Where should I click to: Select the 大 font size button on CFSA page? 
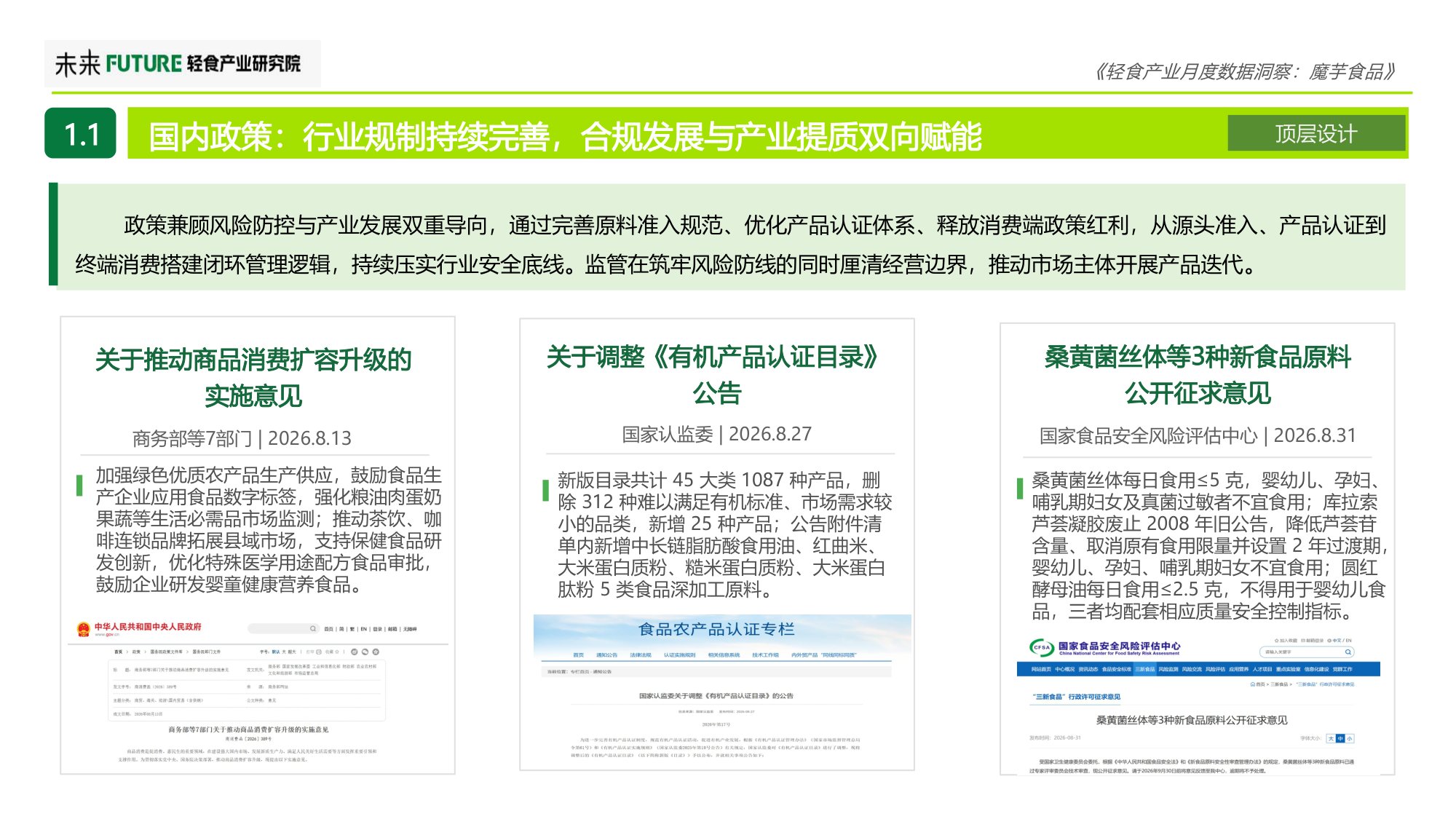click(1331, 738)
